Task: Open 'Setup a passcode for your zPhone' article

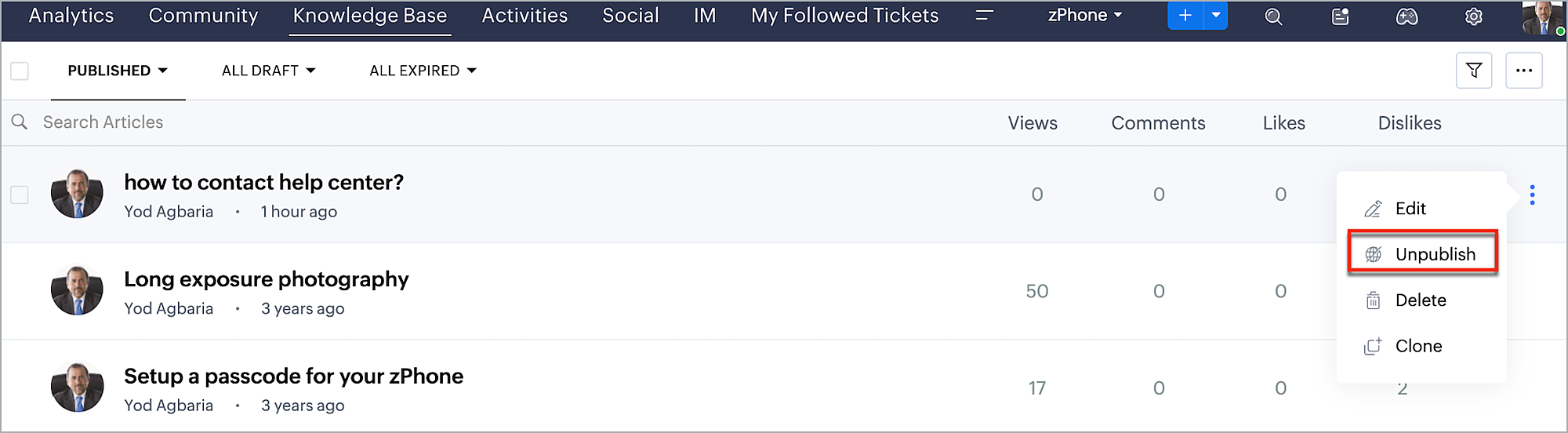Action: (x=293, y=377)
